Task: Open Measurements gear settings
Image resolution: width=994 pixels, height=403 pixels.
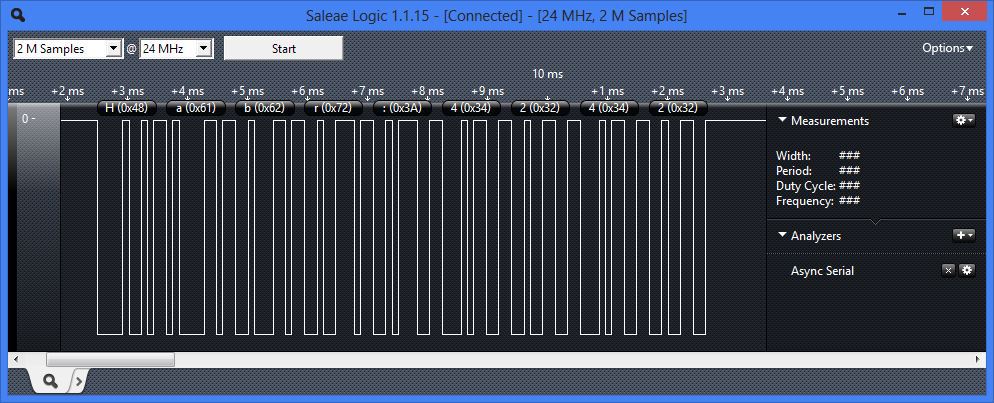Action: click(x=963, y=120)
